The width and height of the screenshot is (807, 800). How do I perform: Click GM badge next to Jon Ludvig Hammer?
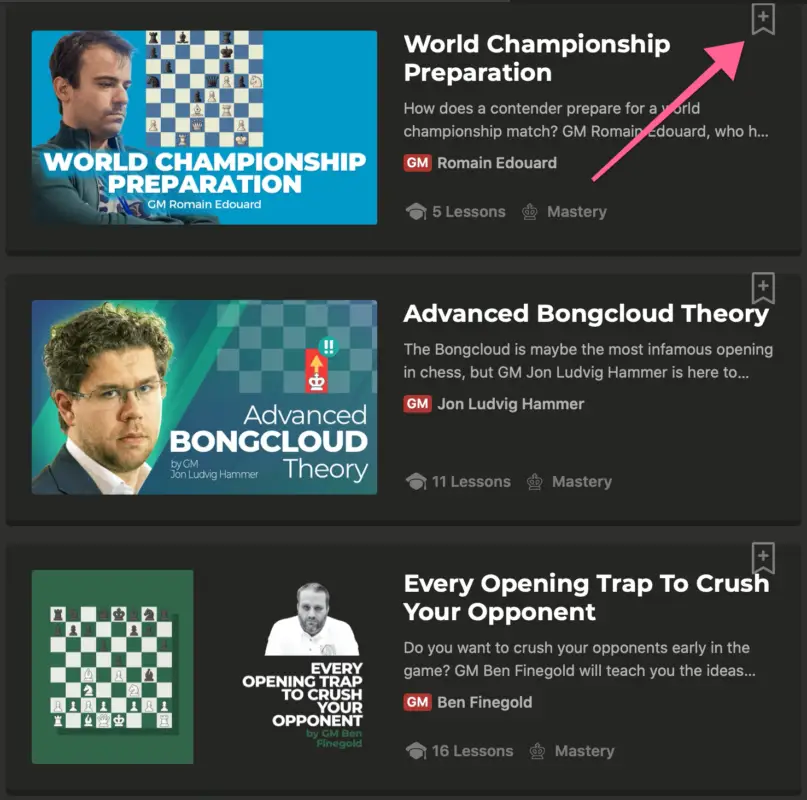(417, 404)
